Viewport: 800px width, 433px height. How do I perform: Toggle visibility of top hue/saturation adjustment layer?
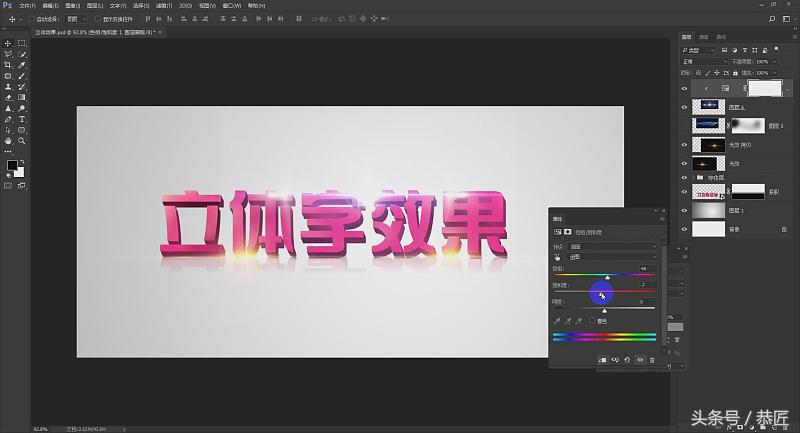[684, 88]
